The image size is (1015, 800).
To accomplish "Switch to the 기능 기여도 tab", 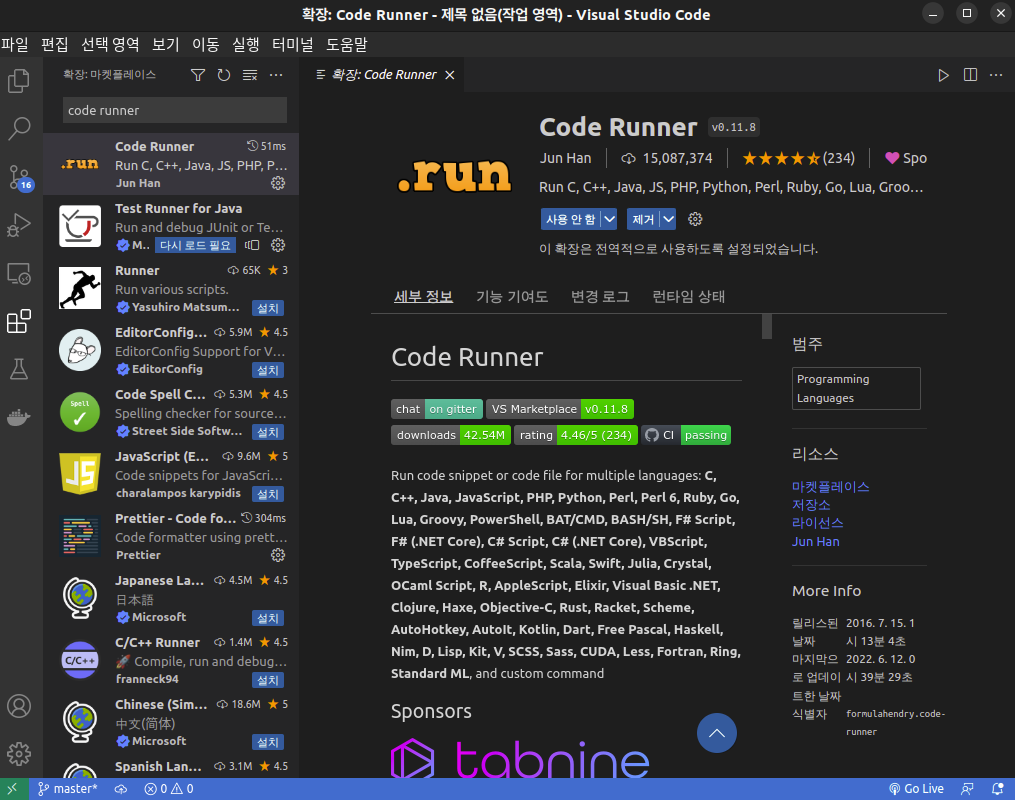I will point(512,296).
